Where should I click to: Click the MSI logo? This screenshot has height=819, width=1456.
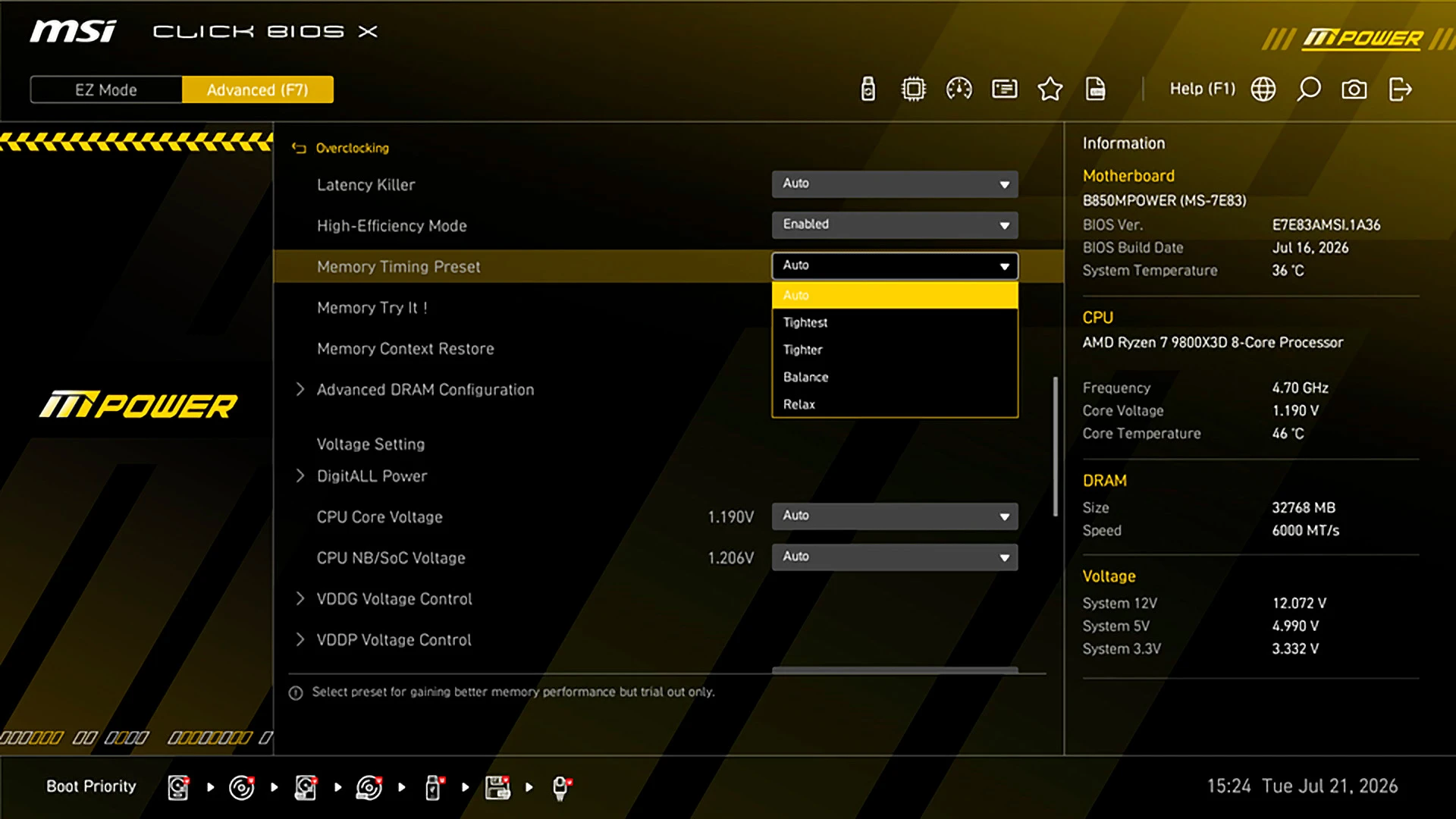(73, 31)
